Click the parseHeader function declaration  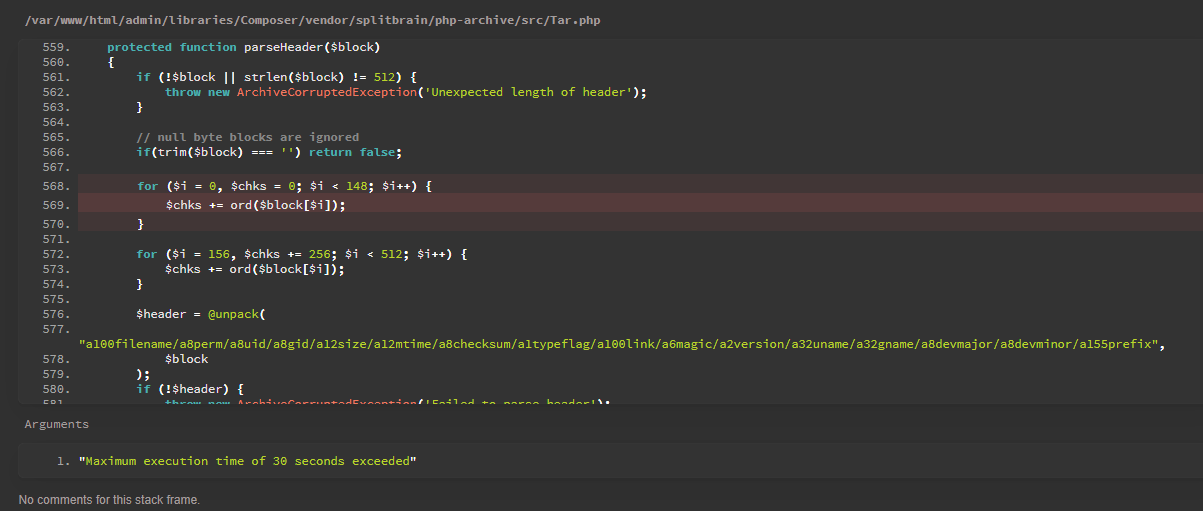click(x=243, y=48)
